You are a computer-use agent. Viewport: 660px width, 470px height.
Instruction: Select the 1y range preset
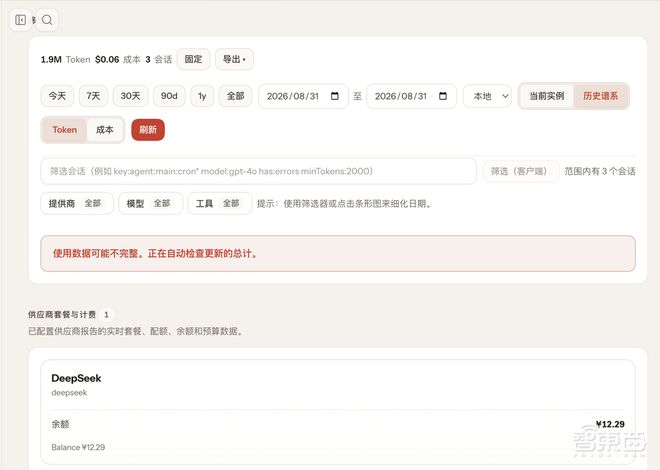(x=202, y=96)
